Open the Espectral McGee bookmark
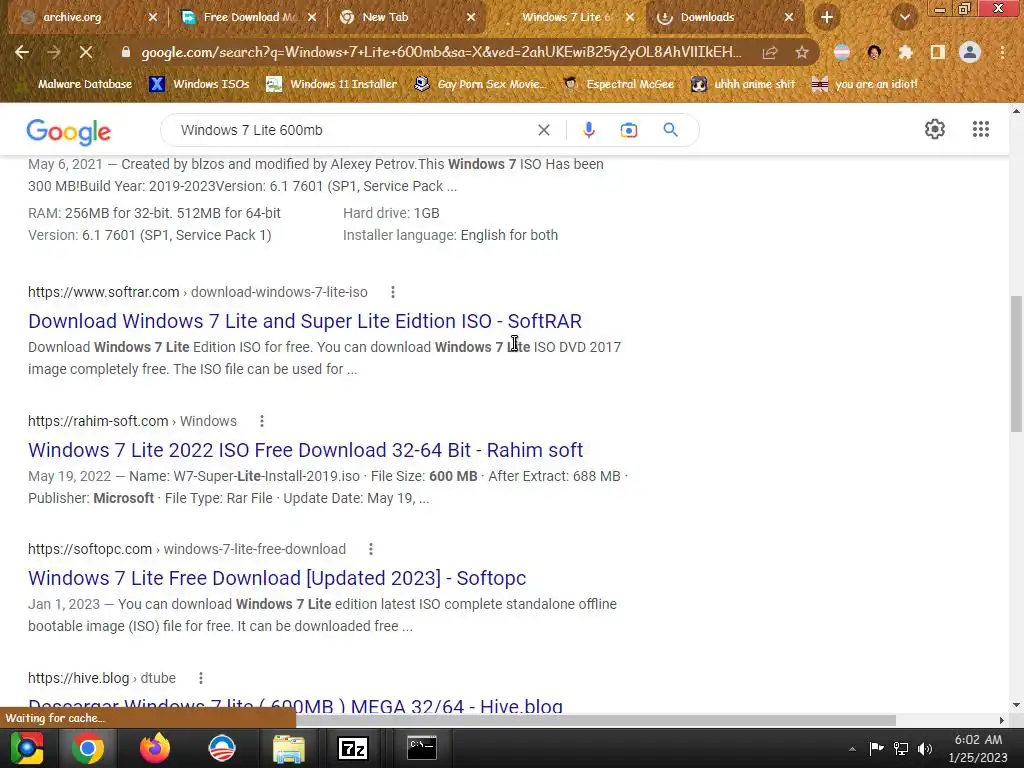Screen dimensions: 1024x768 tap(619, 84)
